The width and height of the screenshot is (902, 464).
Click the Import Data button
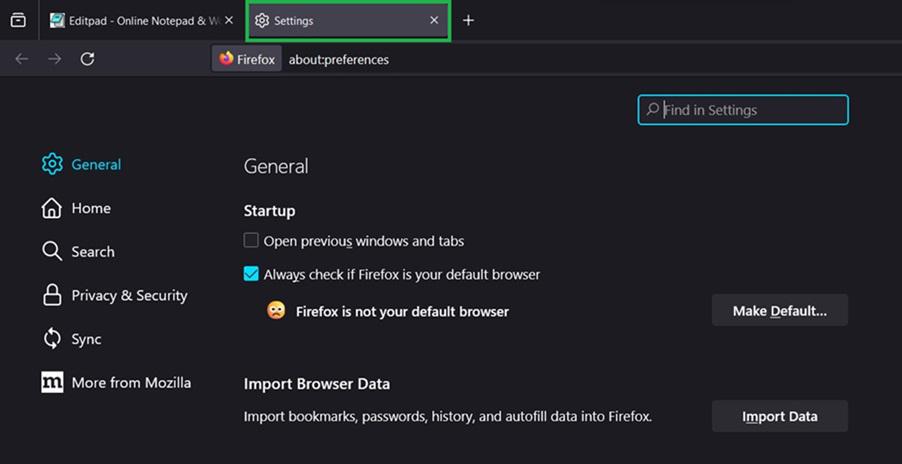coord(779,416)
